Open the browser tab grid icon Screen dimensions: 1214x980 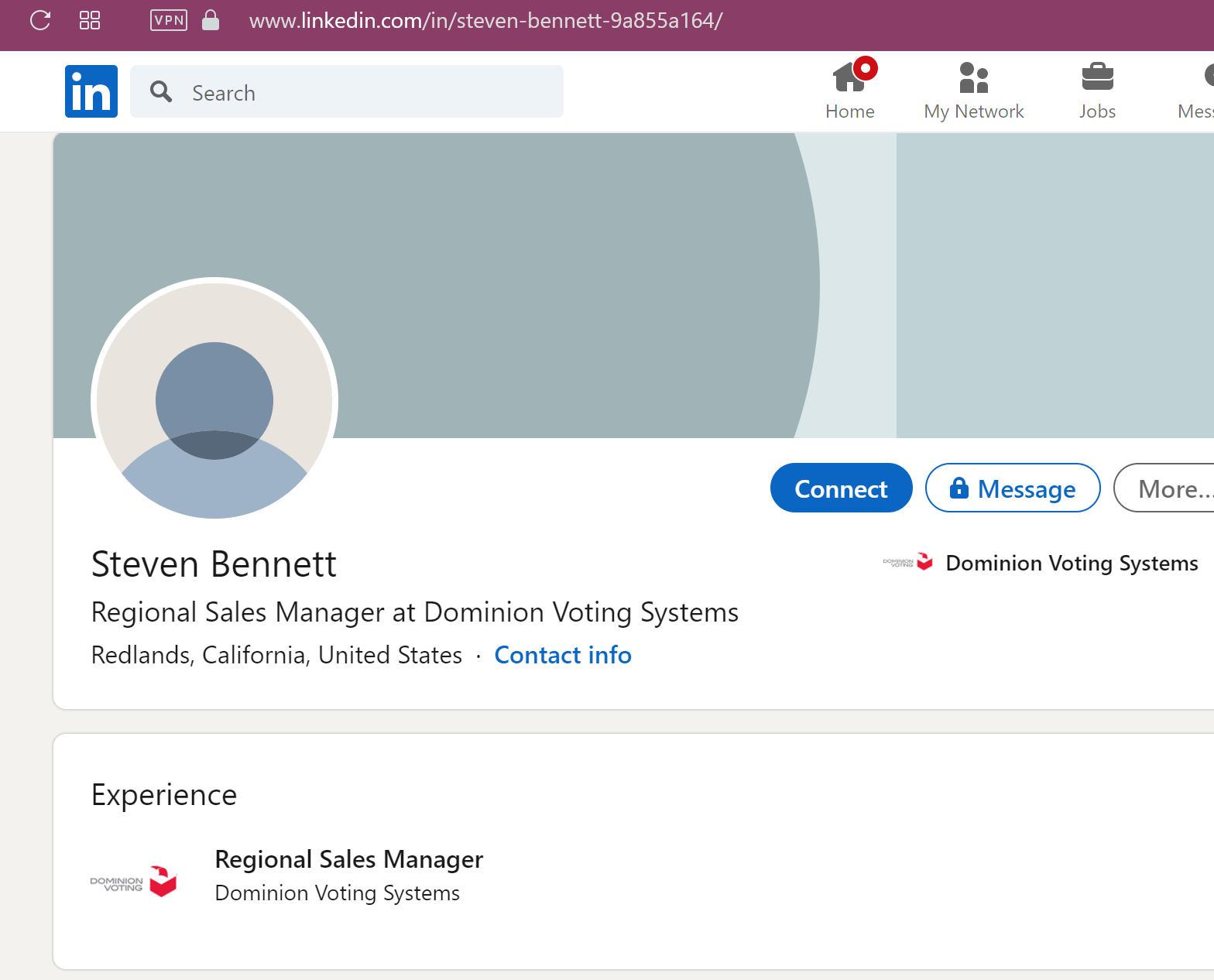(90, 20)
